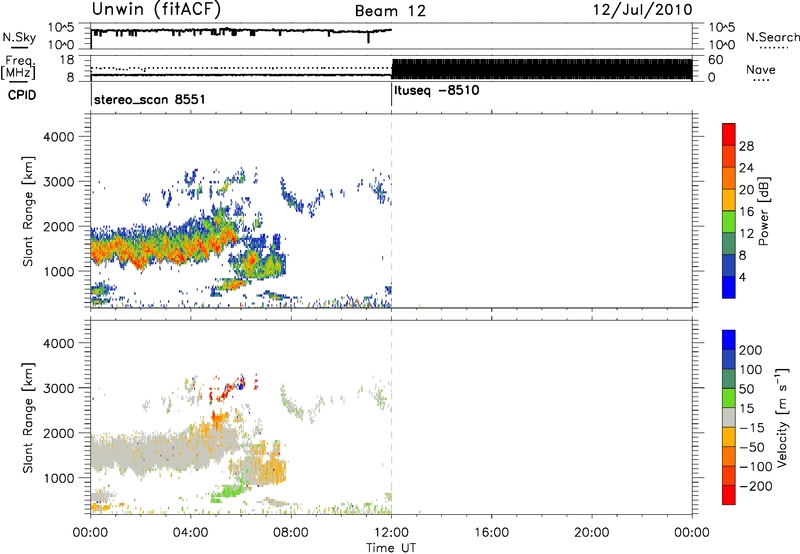Click the 'Time UT' axis label

(x=391, y=548)
